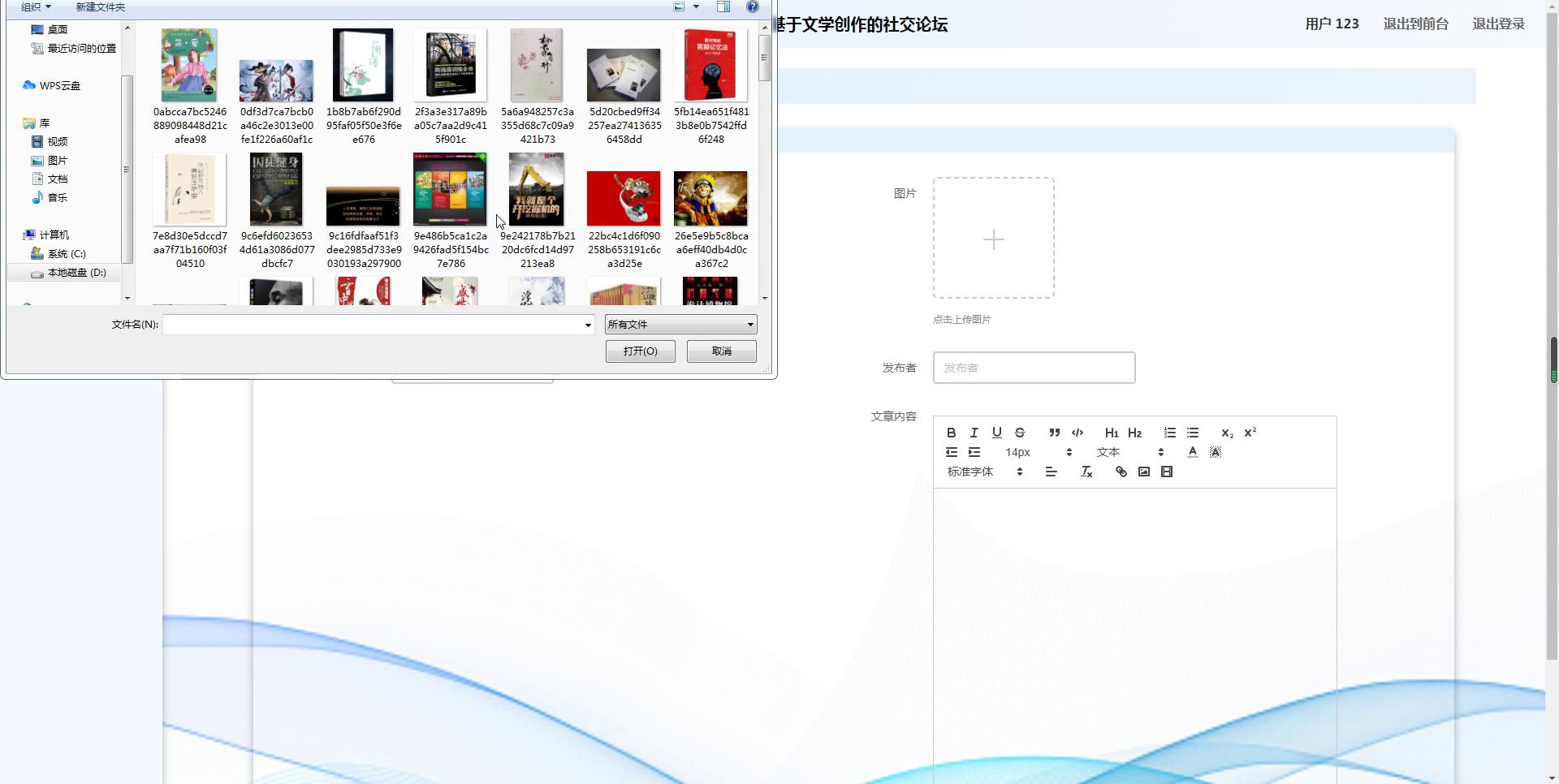Open the text alignment picker
This screenshot has width=1559, height=784.
point(1051,472)
